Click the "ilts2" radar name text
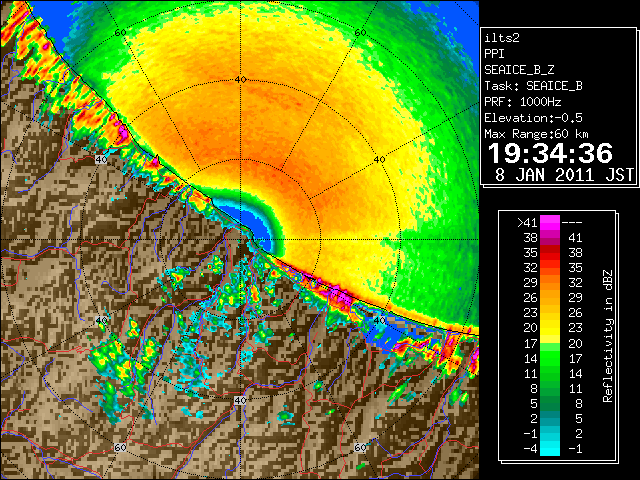 coord(502,38)
